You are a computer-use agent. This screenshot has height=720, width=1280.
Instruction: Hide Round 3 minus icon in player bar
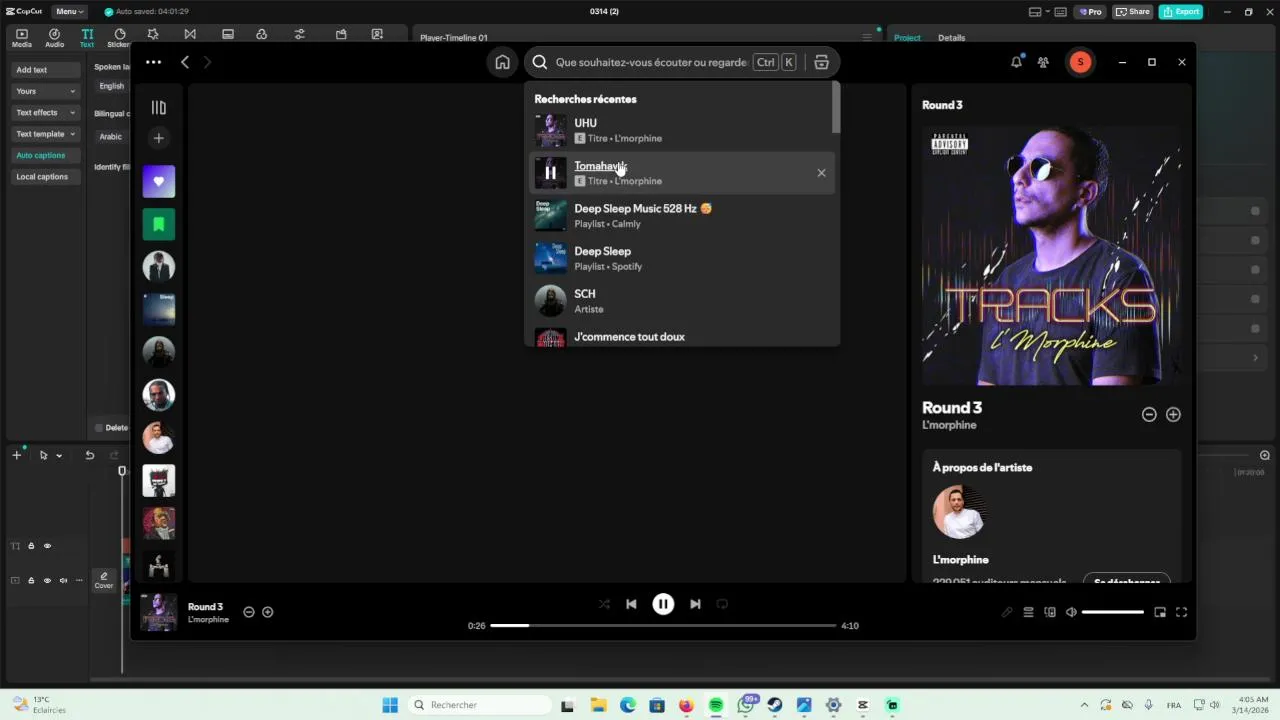[x=249, y=612]
